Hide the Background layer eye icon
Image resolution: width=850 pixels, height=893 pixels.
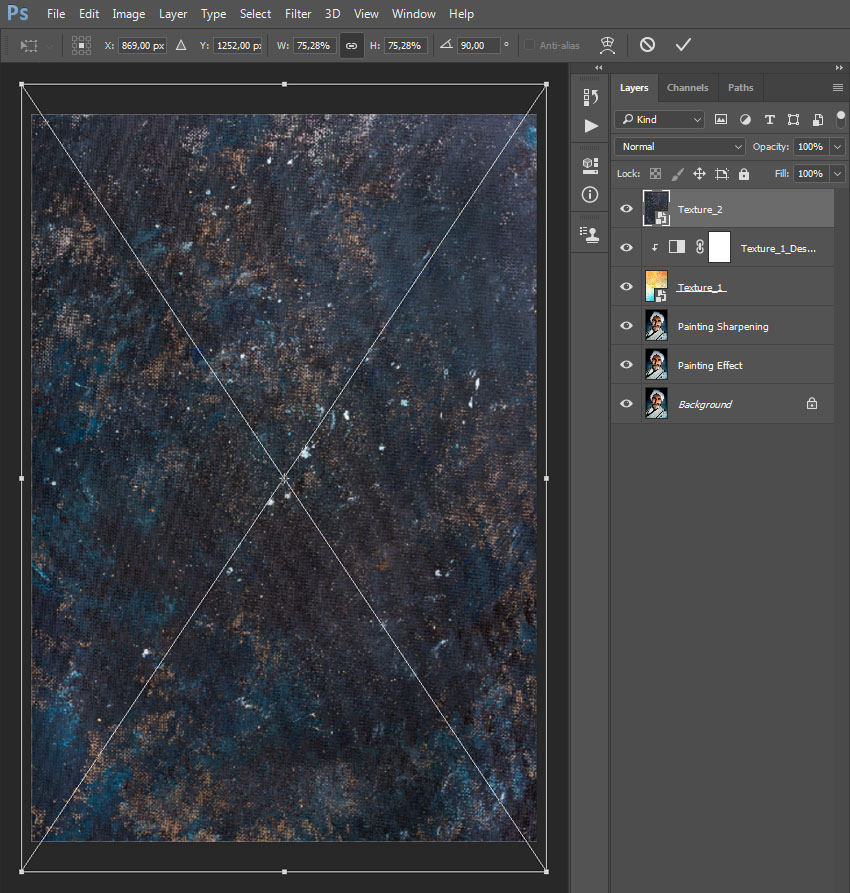tap(627, 404)
